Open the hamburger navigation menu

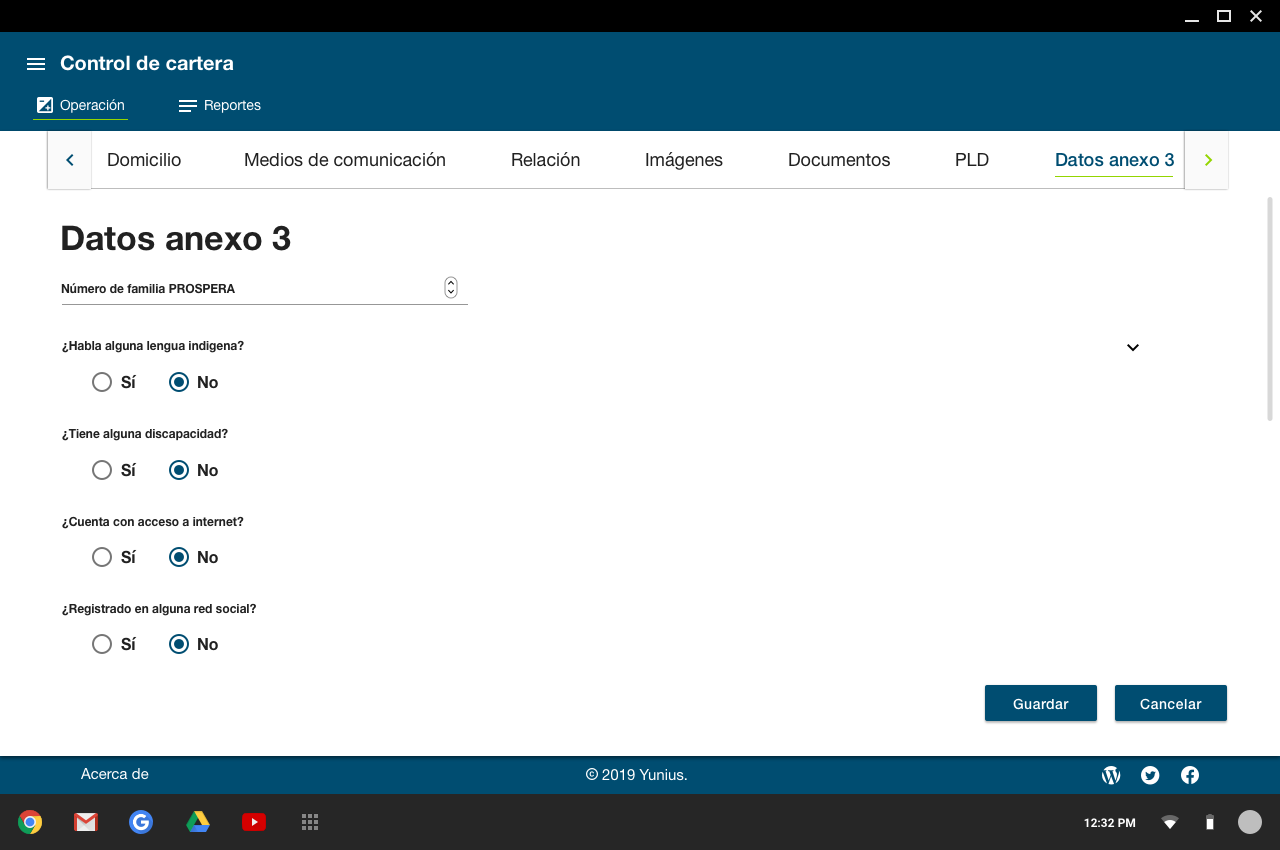pos(36,64)
